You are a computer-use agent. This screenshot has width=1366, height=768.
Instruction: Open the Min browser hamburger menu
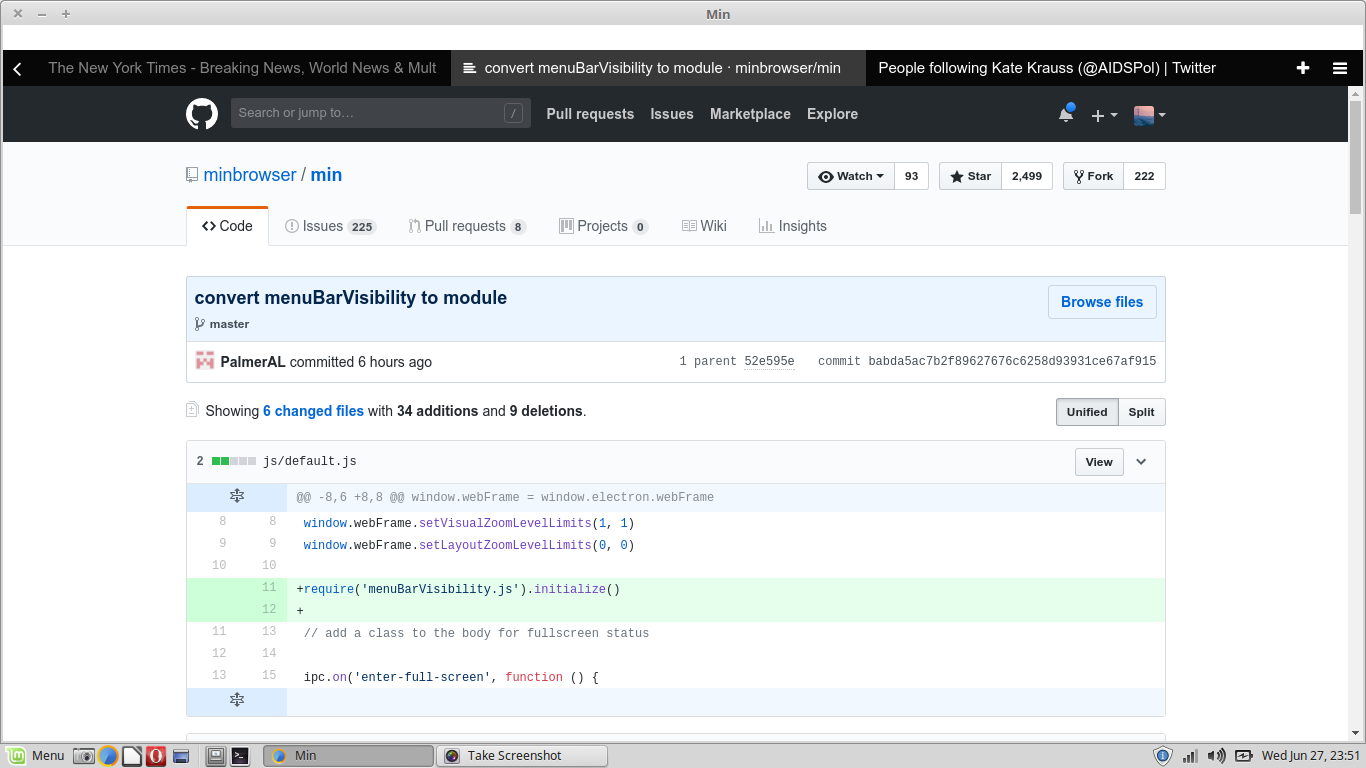tap(1340, 67)
